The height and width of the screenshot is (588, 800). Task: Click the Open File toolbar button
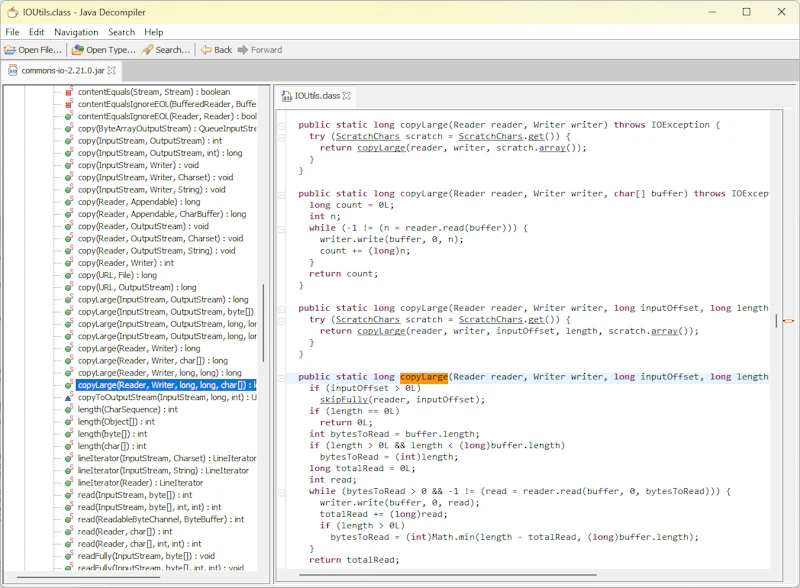pyautogui.click(x=33, y=50)
